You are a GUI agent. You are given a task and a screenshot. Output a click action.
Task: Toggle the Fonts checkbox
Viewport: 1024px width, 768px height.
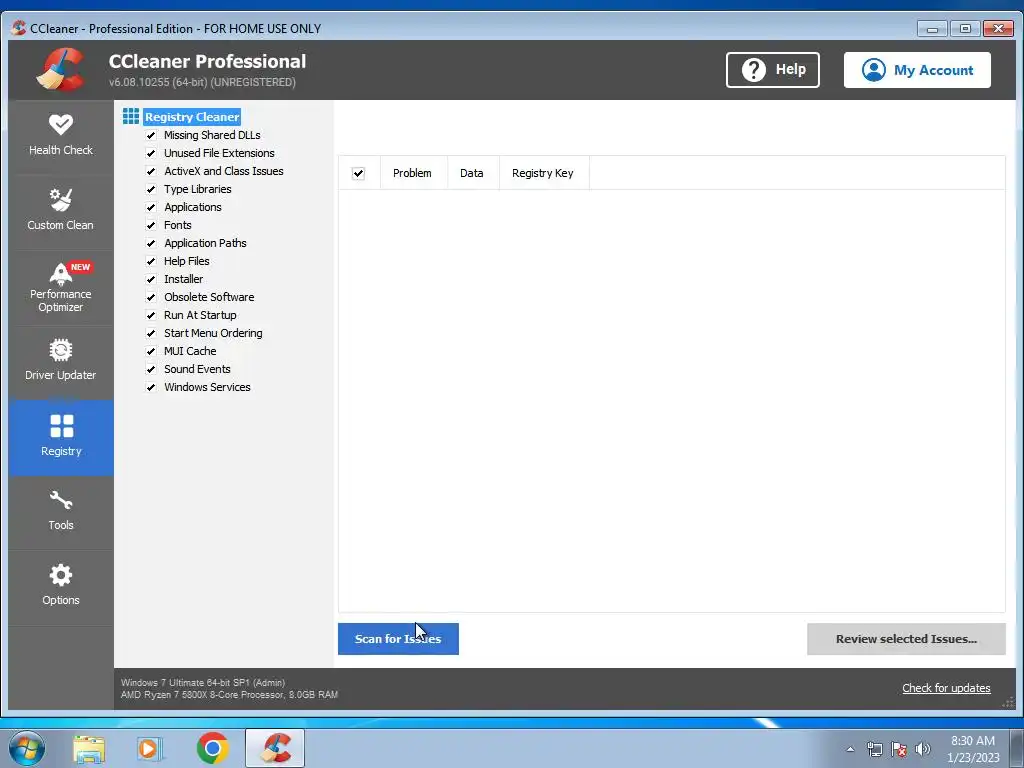151,225
